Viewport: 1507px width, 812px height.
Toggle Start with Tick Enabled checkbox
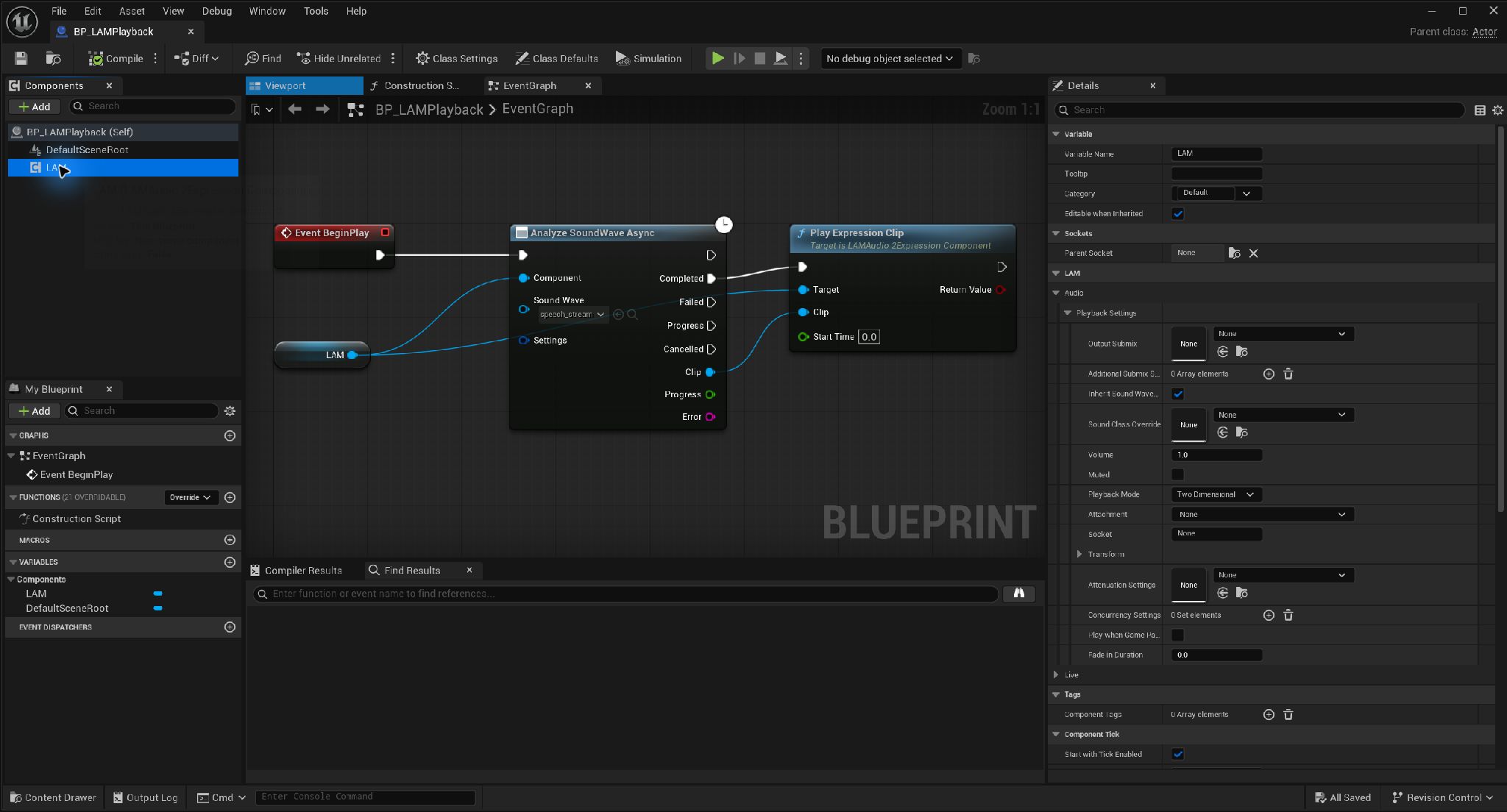click(1177, 754)
